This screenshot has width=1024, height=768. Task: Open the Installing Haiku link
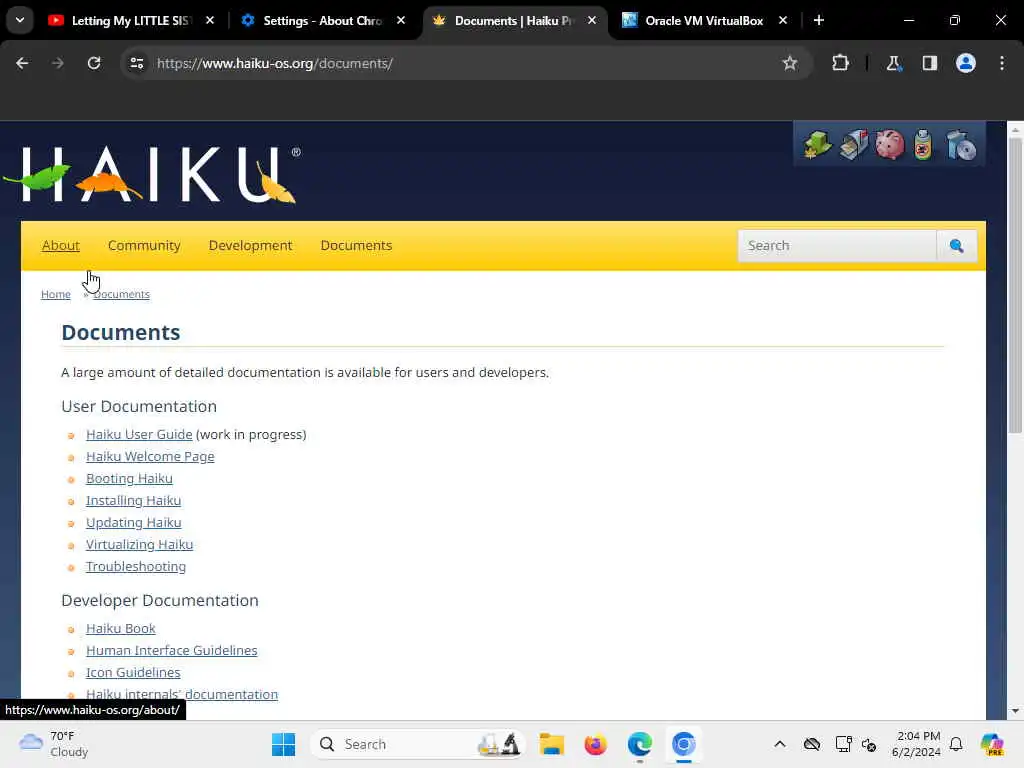(133, 501)
